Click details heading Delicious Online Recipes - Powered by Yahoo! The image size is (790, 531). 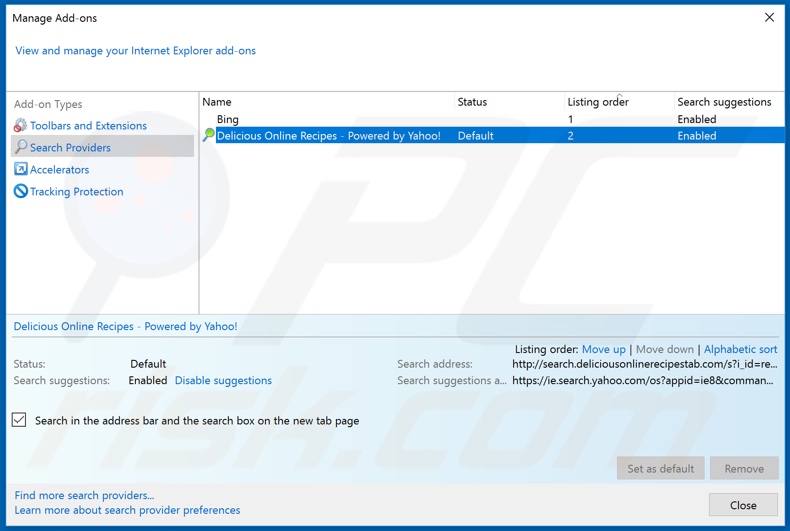click(x=125, y=326)
